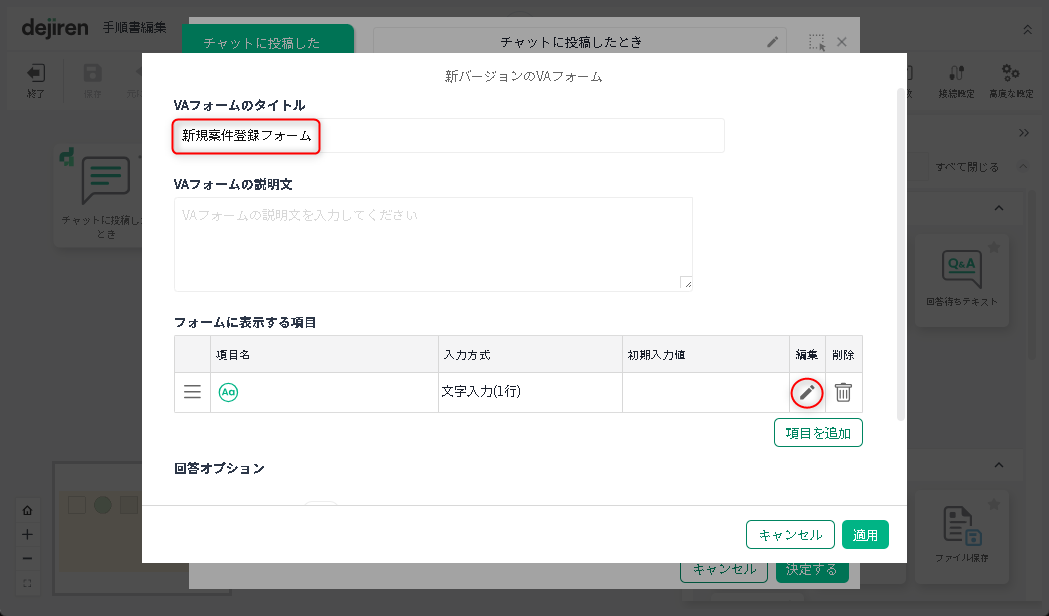
Task: Expand the side panel with the >> arrows
Action: pos(1024,133)
